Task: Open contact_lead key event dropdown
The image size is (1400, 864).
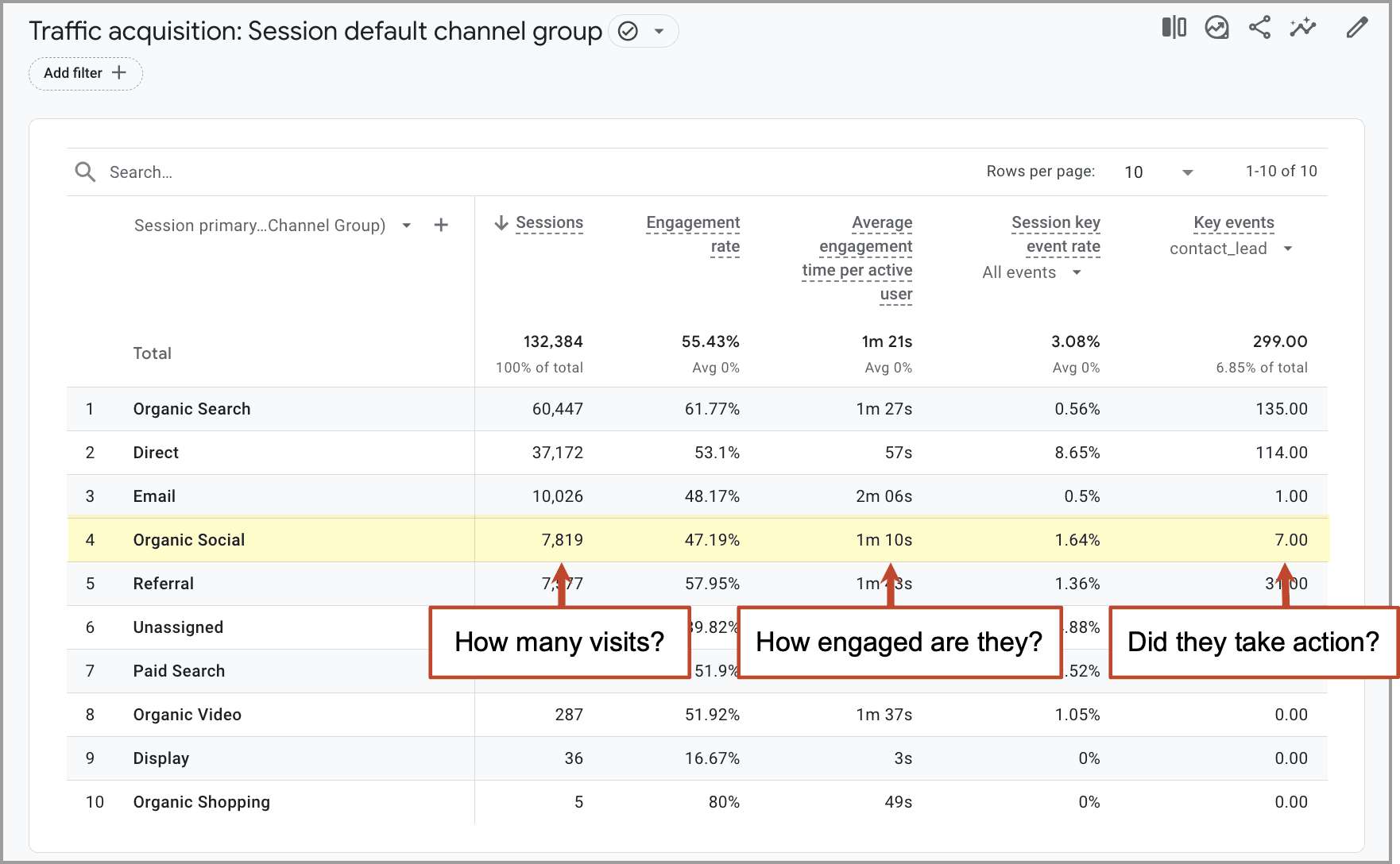Action: (x=1231, y=249)
